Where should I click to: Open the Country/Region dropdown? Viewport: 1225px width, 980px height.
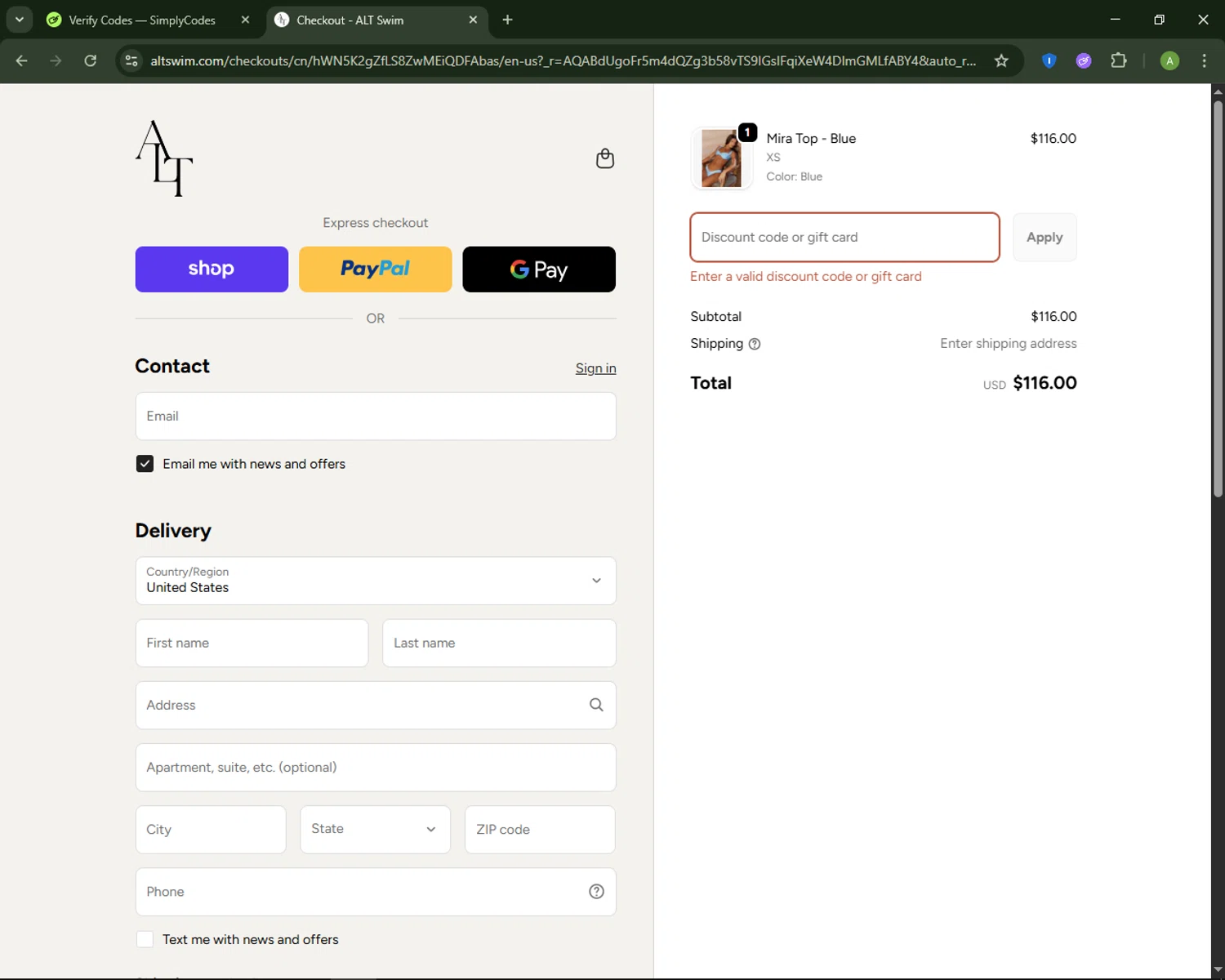(x=376, y=581)
